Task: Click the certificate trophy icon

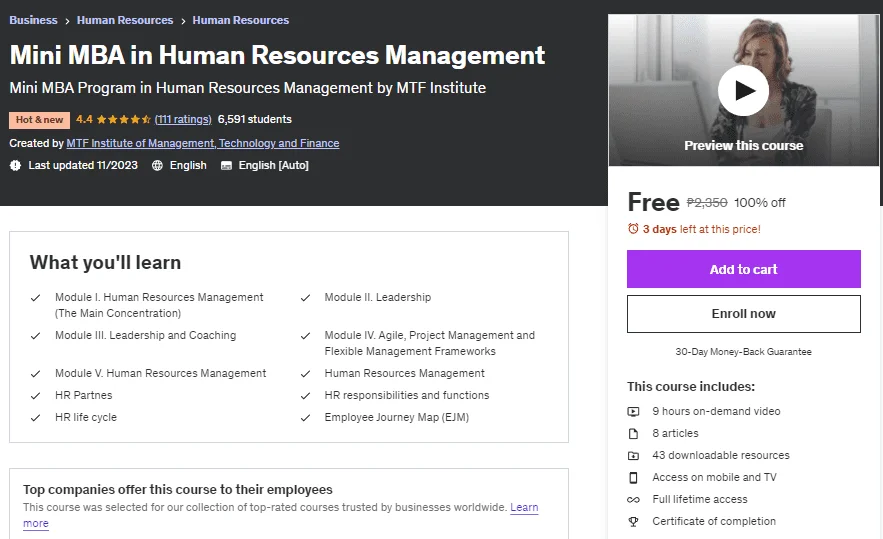Action: [x=634, y=522]
